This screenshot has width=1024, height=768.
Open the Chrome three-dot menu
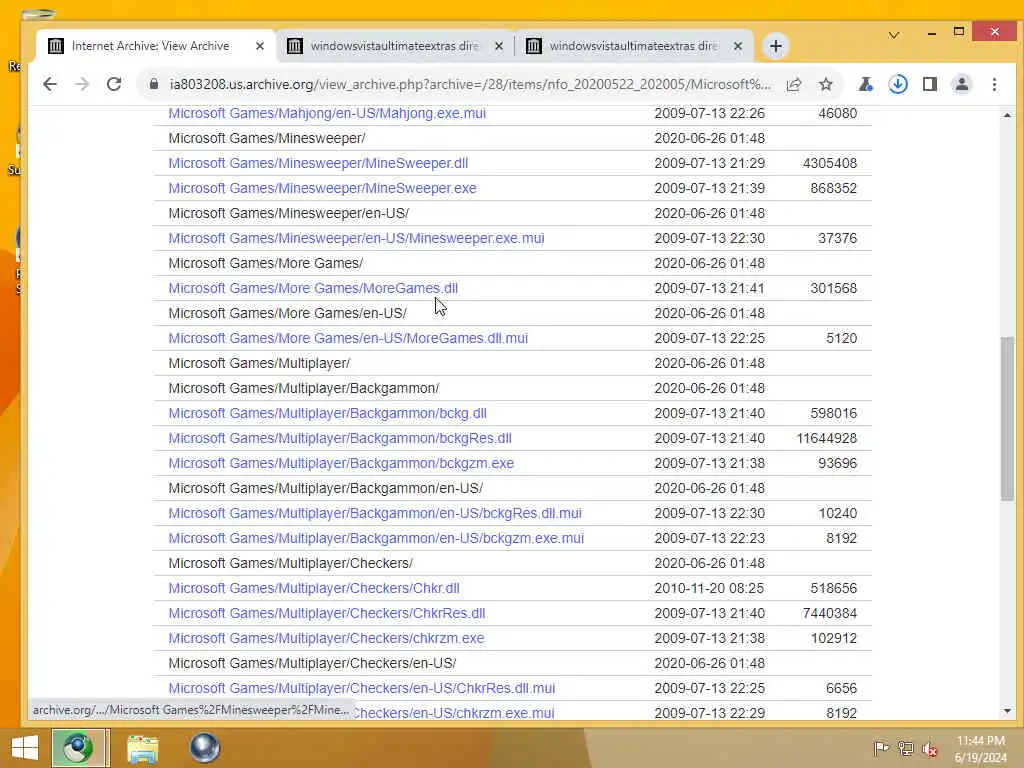(x=994, y=84)
